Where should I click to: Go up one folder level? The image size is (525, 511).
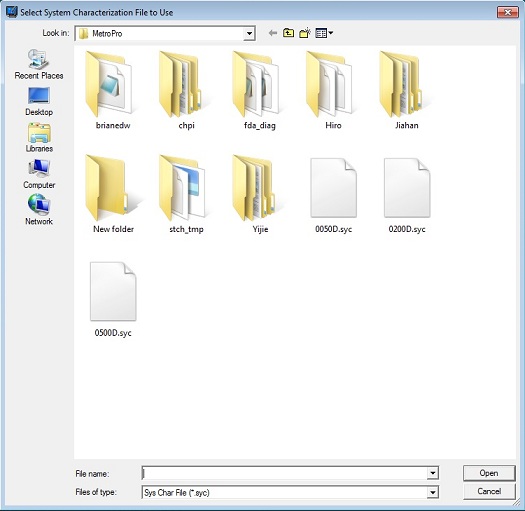coord(288,33)
